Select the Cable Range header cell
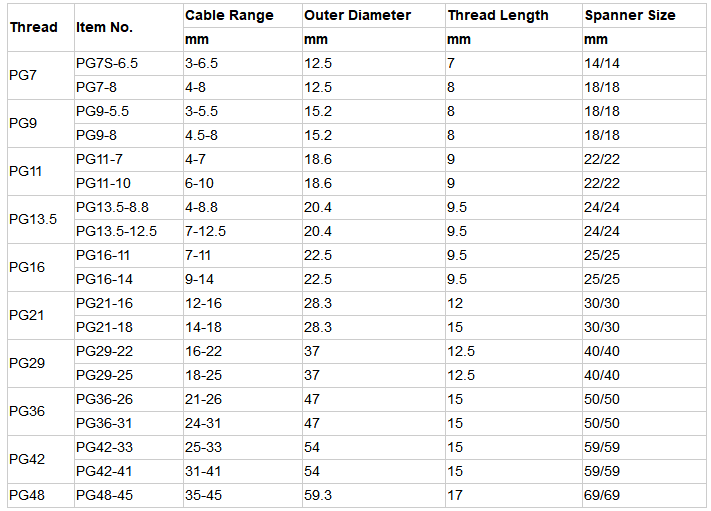This screenshot has width=711, height=511. pos(229,16)
